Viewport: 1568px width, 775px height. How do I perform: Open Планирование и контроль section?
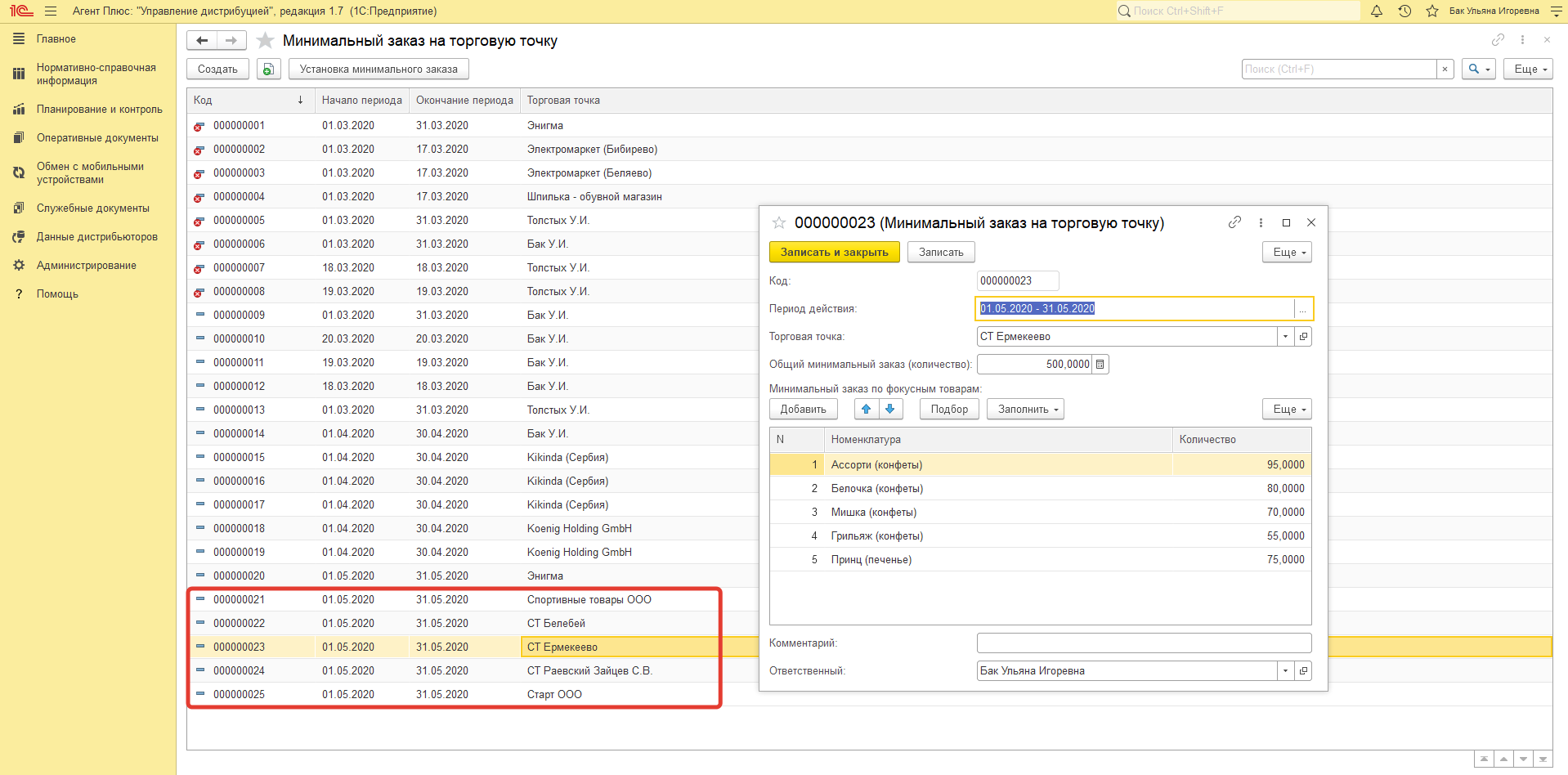(99, 110)
